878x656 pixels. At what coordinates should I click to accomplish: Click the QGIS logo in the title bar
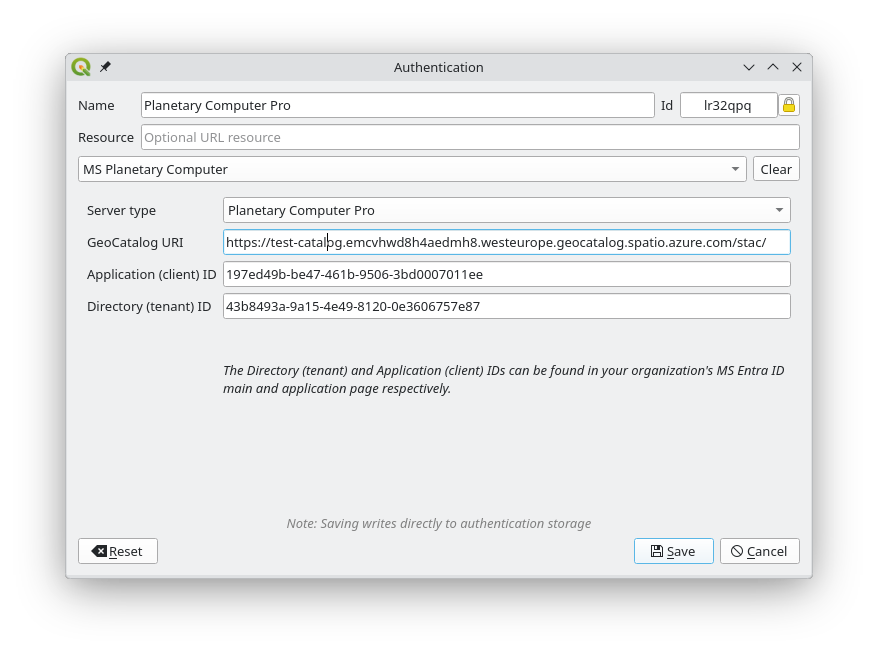pyautogui.click(x=81, y=67)
